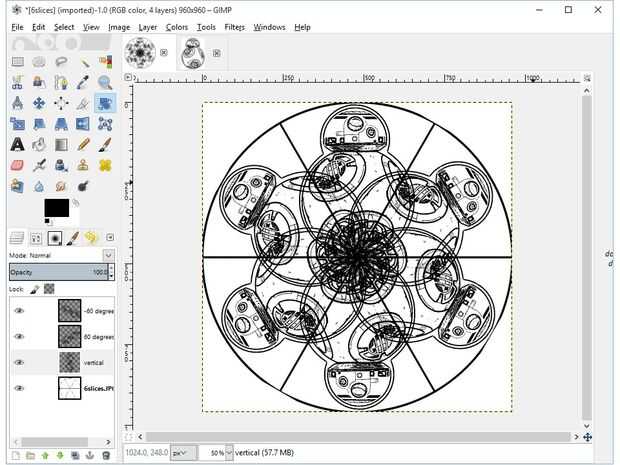The width and height of the screenshot is (620, 465).
Task: Open the Colors menu
Action: click(177, 27)
